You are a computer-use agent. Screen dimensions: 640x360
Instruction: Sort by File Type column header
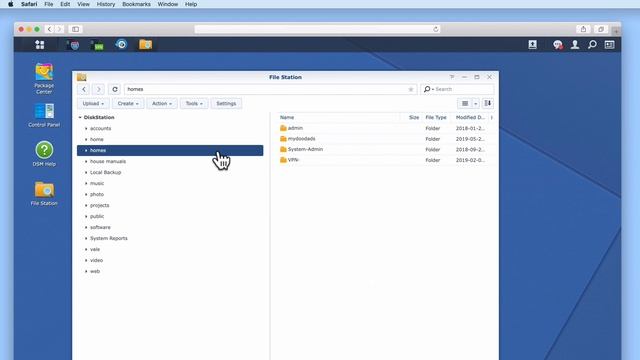pos(436,118)
